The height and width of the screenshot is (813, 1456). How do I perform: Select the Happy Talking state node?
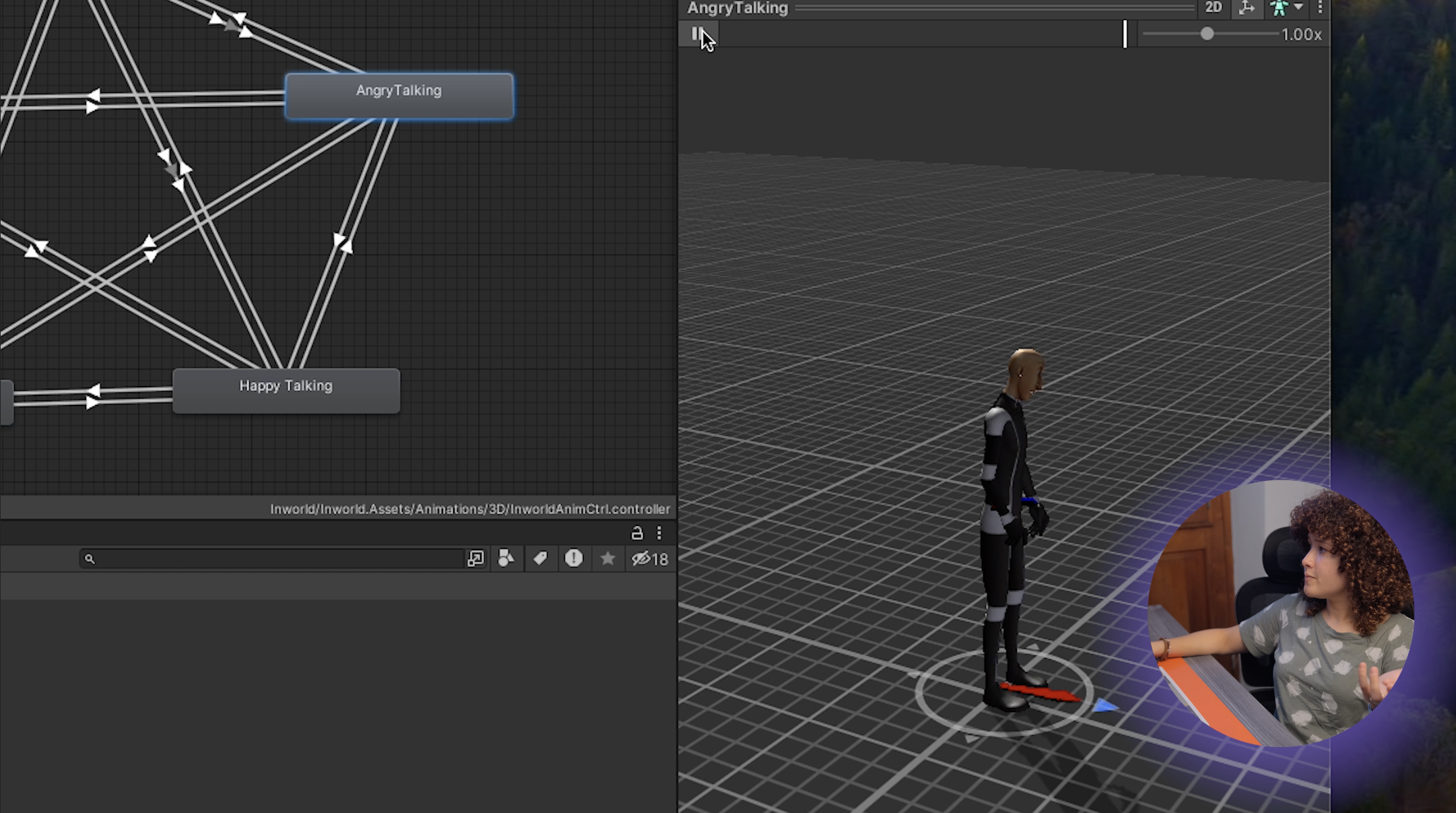tap(286, 389)
